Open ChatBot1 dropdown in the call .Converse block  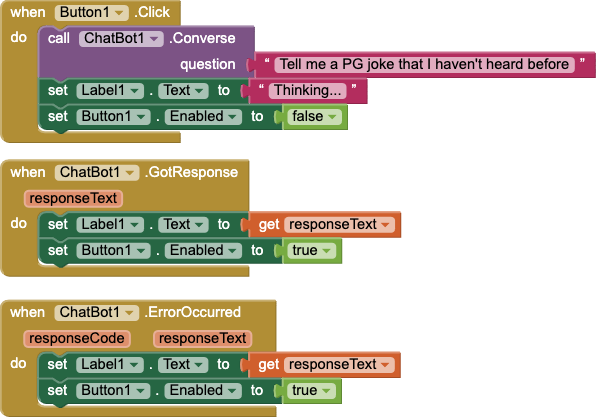[121, 38]
